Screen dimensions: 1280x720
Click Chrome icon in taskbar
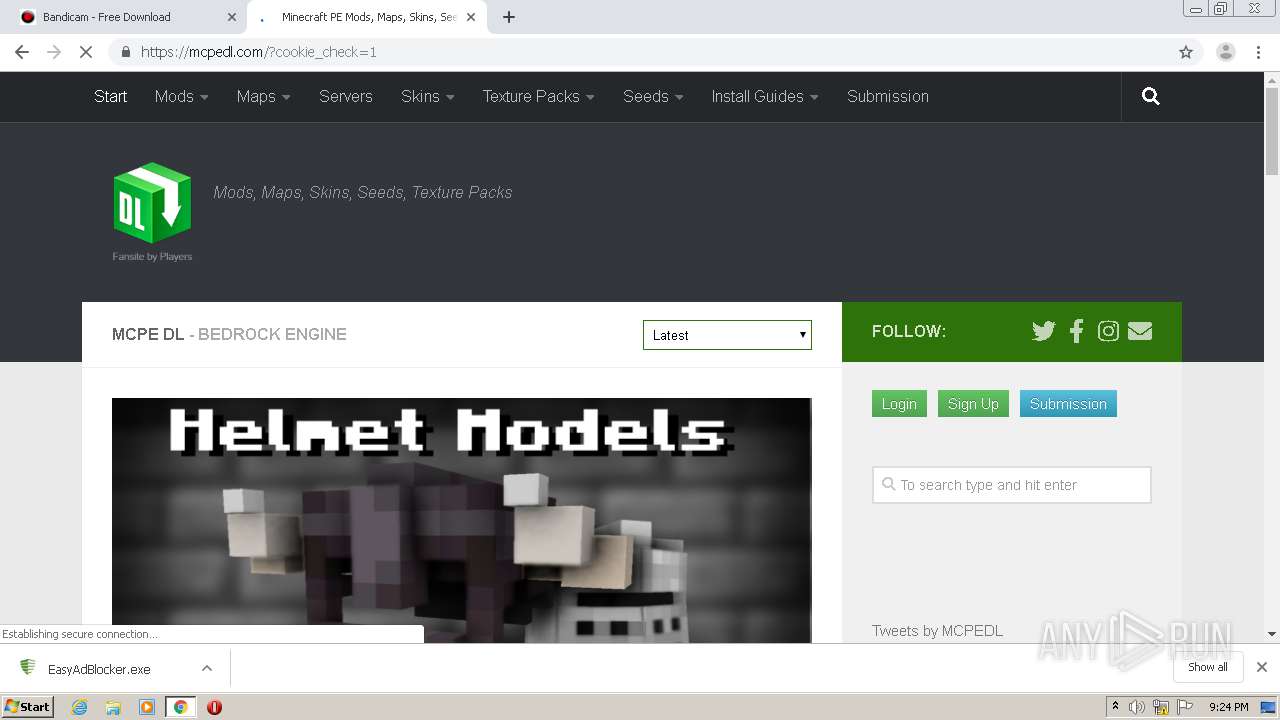point(180,707)
